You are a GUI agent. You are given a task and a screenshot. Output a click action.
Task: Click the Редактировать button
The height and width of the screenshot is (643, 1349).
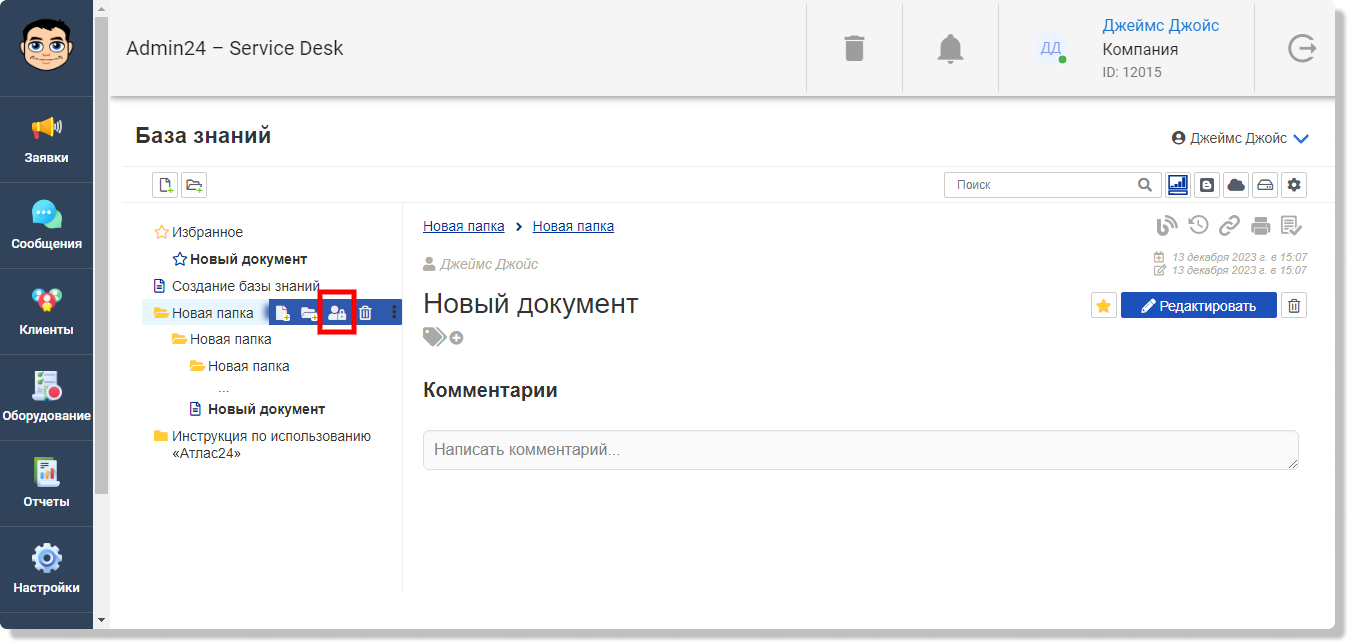coord(1198,305)
